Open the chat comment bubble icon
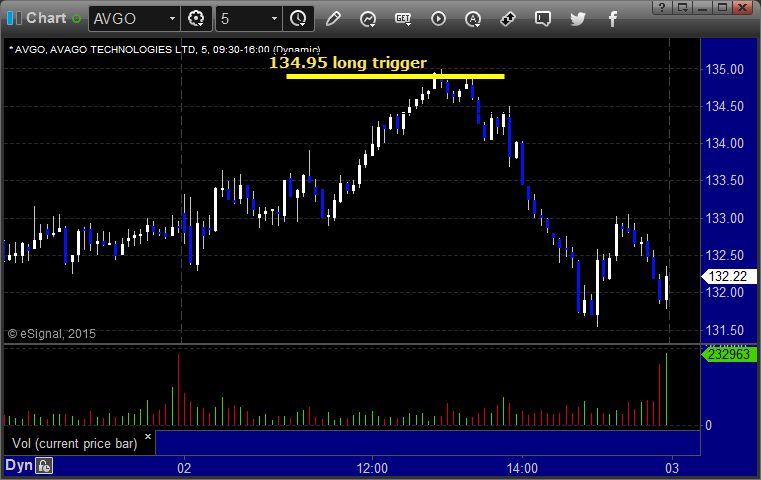 pos(543,19)
